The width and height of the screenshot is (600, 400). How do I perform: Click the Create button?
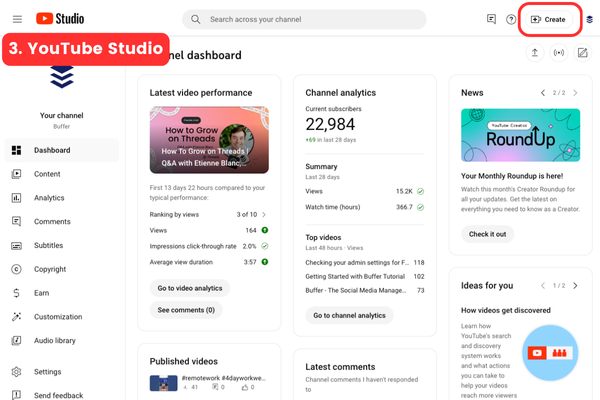pos(548,20)
